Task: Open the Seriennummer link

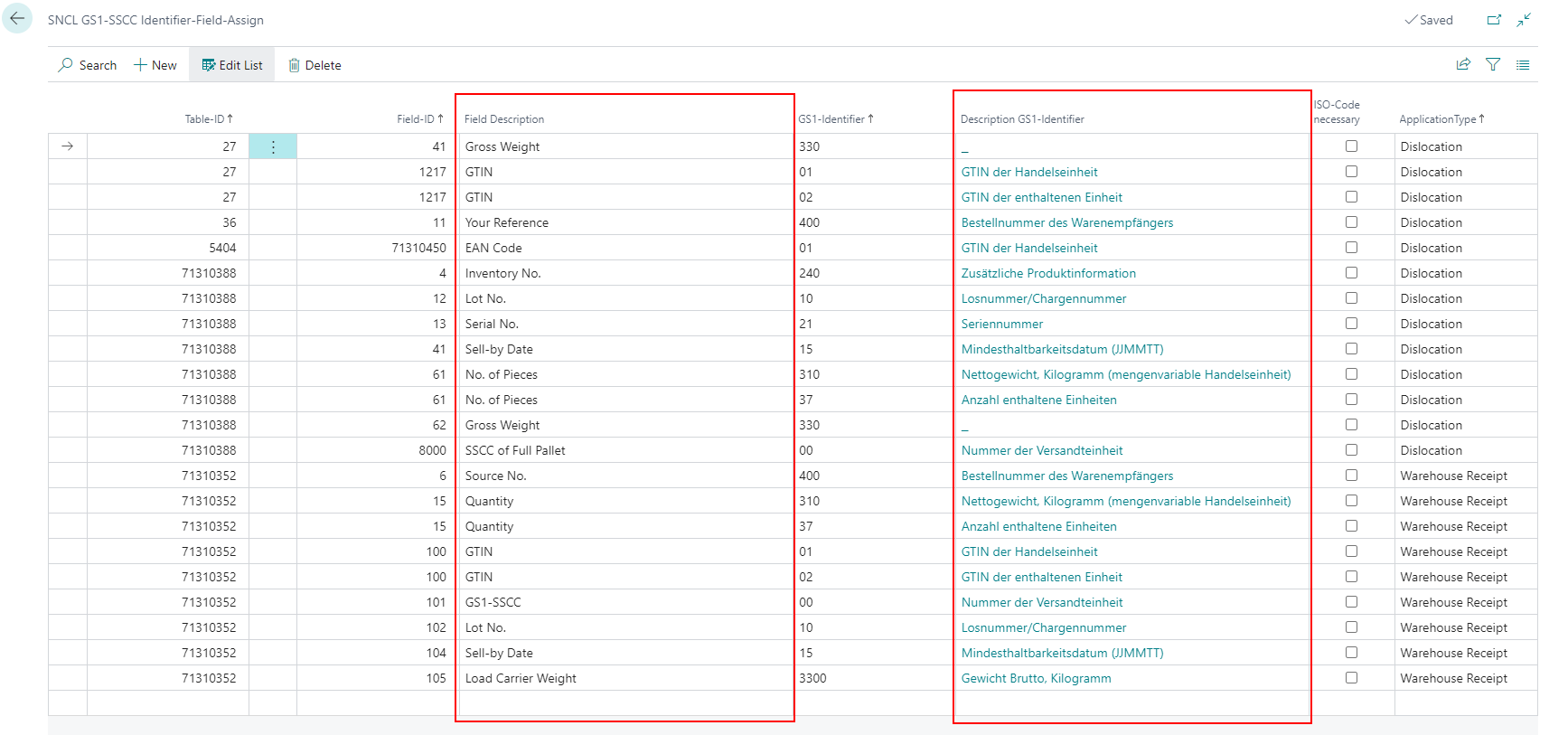Action: pyautogui.click(x=1001, y=324)
